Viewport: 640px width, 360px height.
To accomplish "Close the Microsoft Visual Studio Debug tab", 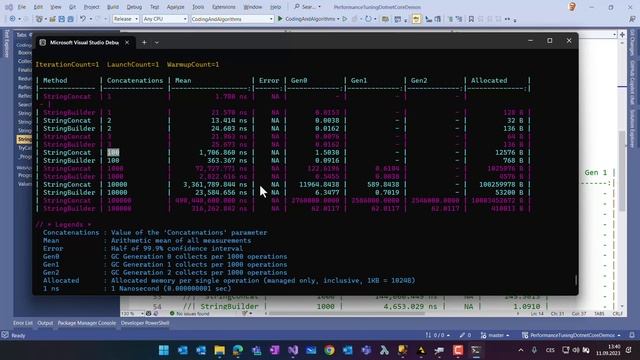I will [x=127, y=42].
